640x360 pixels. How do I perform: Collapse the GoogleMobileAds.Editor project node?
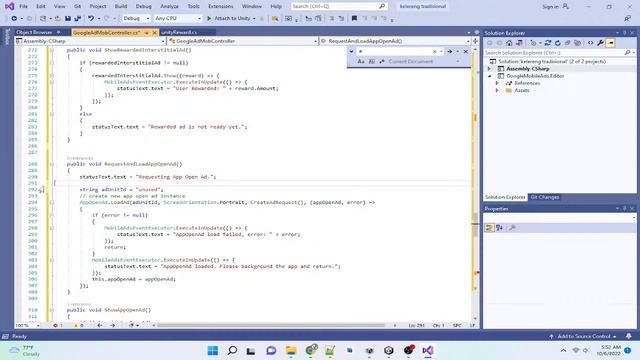pyautogui.click(x=489, y=76)
